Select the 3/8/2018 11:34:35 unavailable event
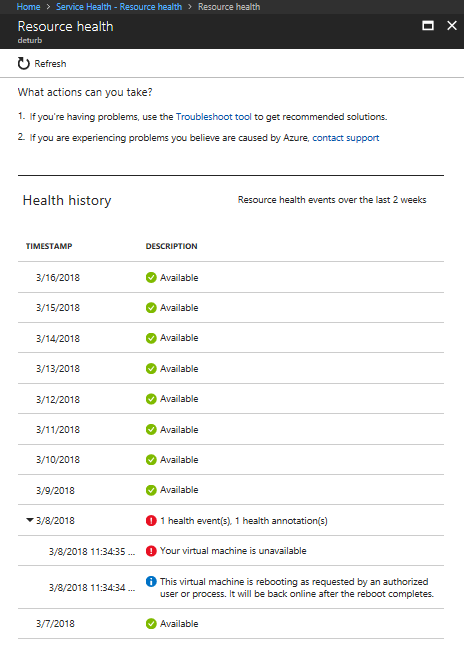Screen dimensions: 464x645 tap(231, 551)
